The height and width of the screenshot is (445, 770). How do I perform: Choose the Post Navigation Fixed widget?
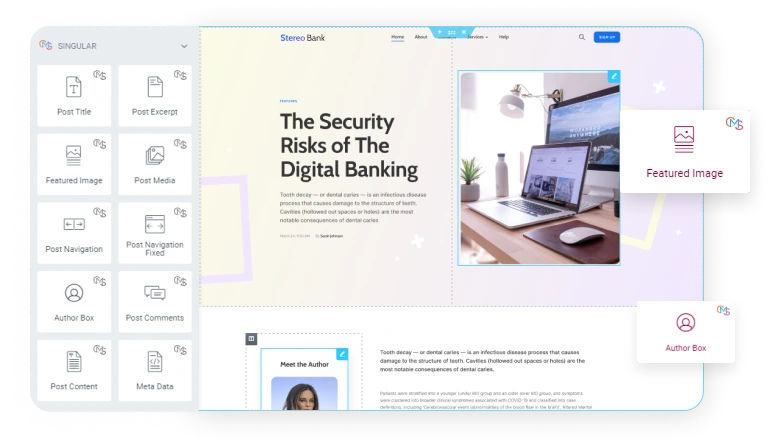click(155, 233)
